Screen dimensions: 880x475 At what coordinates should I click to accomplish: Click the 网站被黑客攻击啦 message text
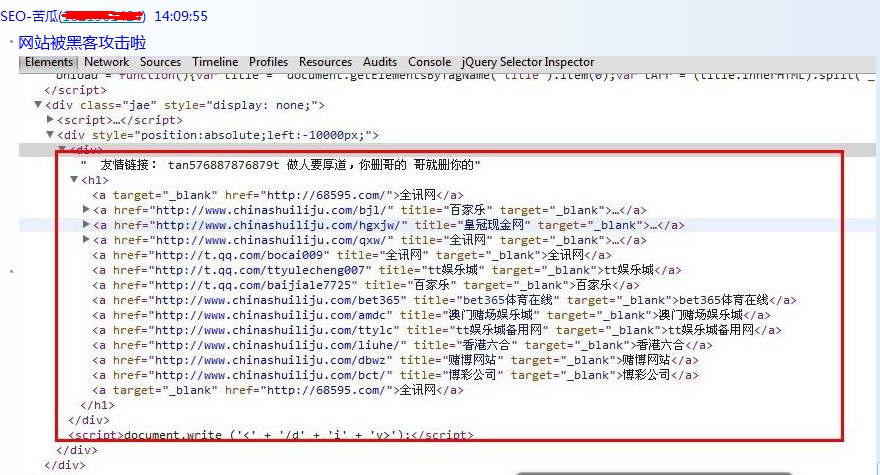click(x=82, y=43)
